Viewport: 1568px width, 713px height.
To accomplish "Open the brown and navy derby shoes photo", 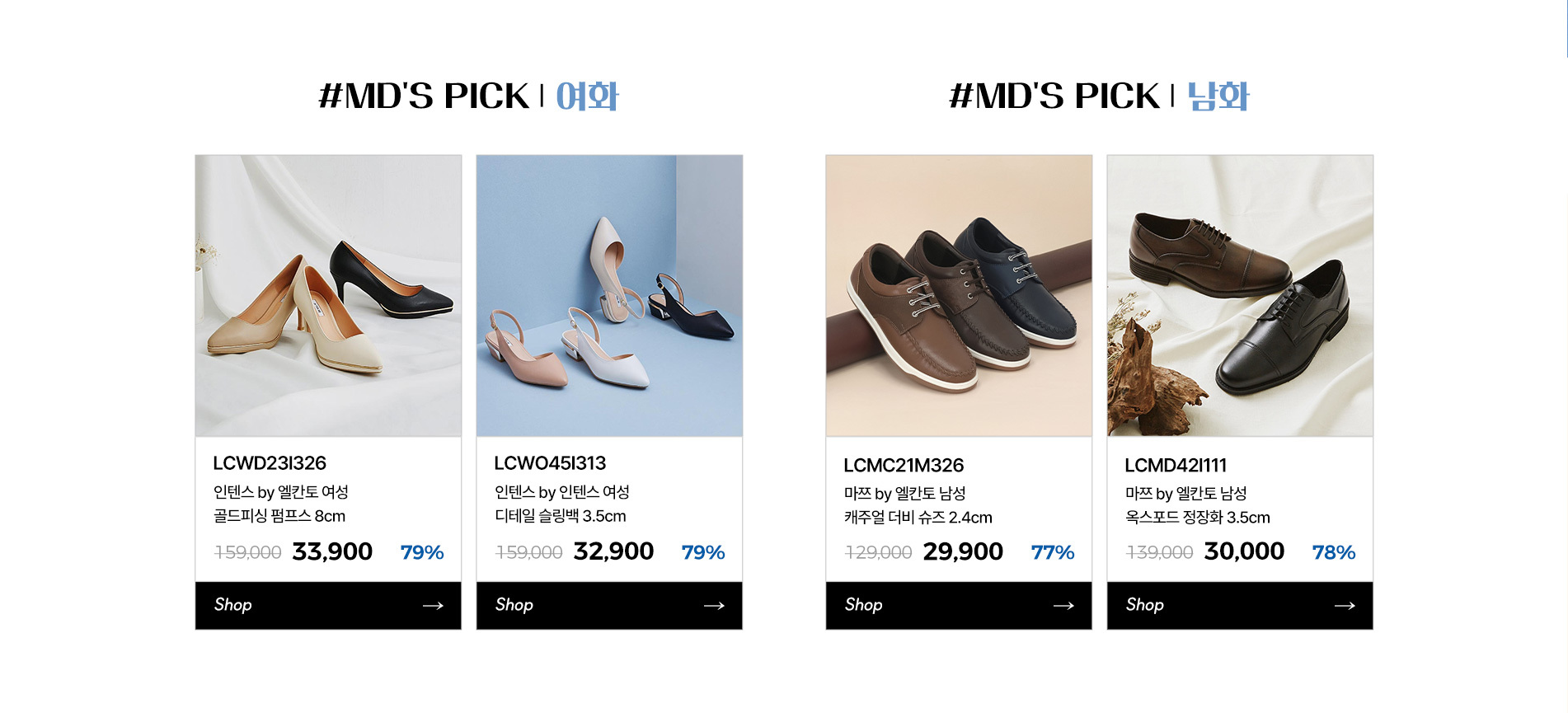I will pyautogui.click(x=959, y=295).
